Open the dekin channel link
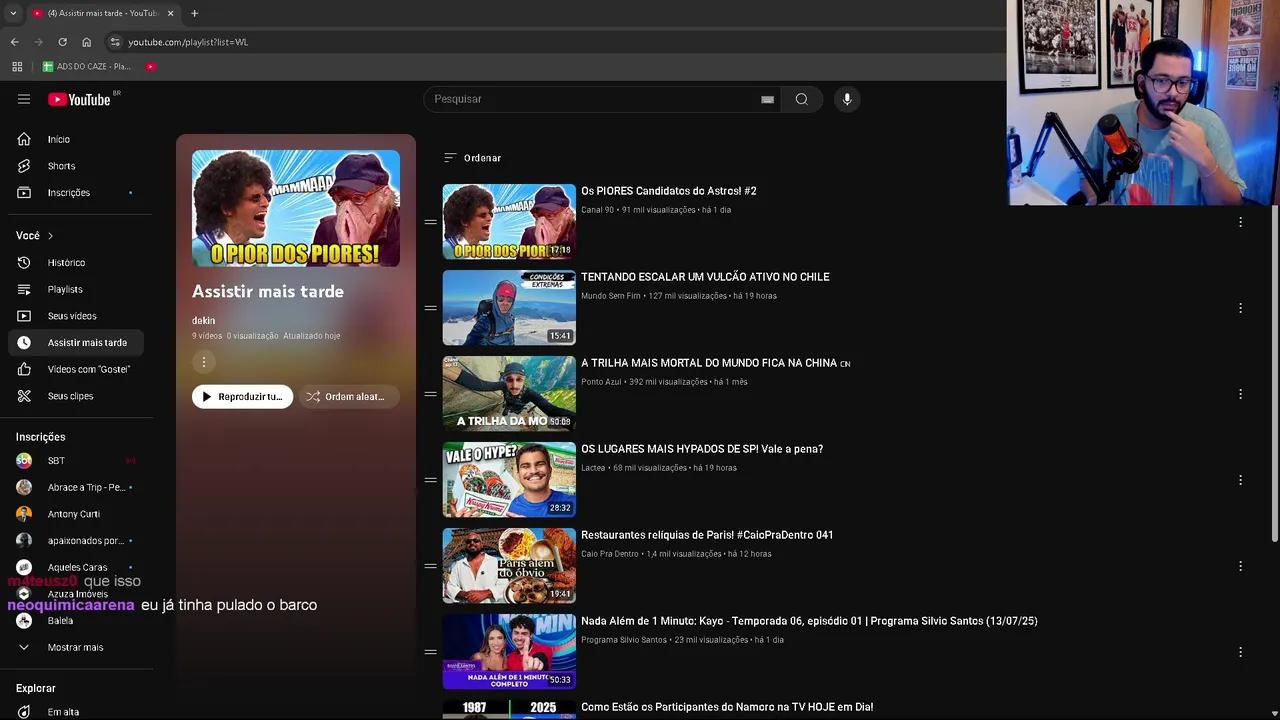Screen dimensions: 1280x720 (203, 321)
